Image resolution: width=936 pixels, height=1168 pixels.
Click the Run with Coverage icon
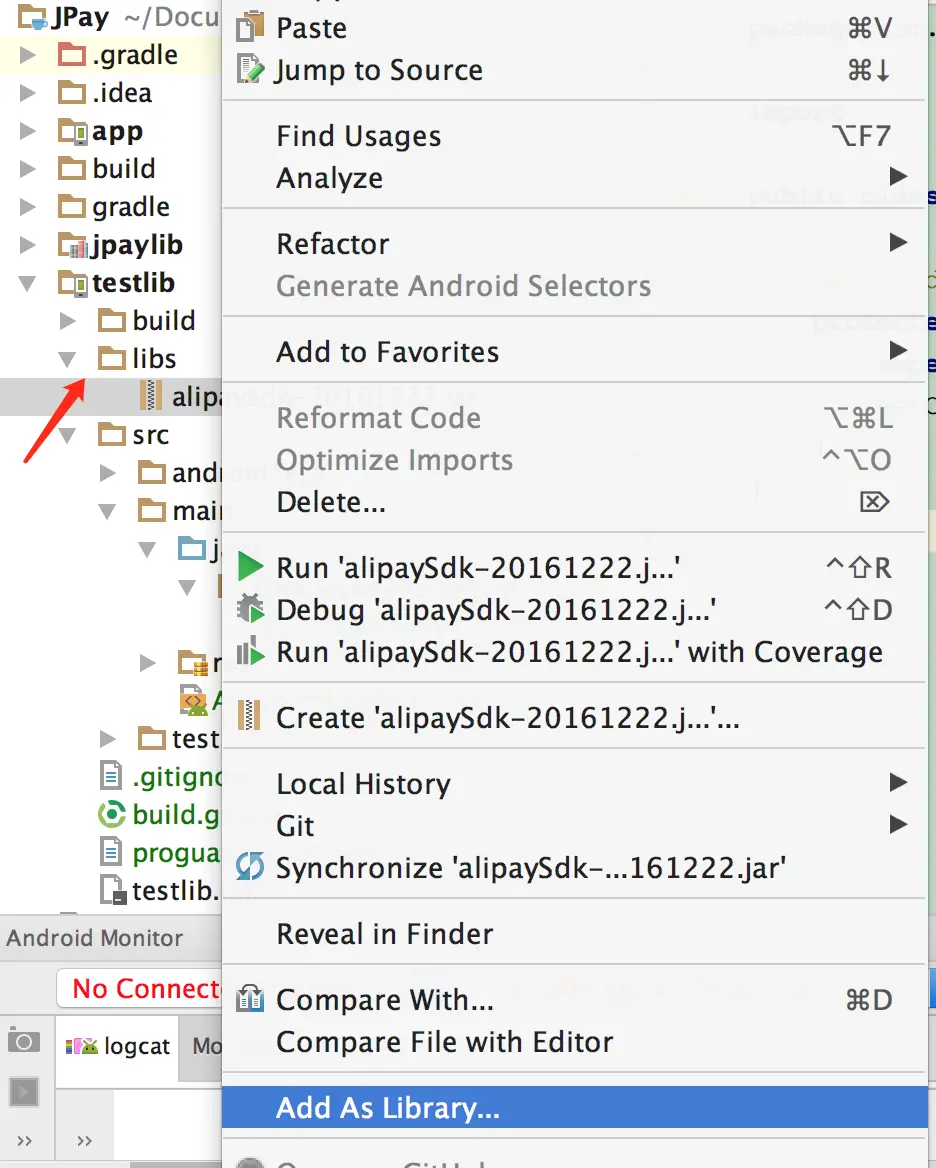(250, 651)
